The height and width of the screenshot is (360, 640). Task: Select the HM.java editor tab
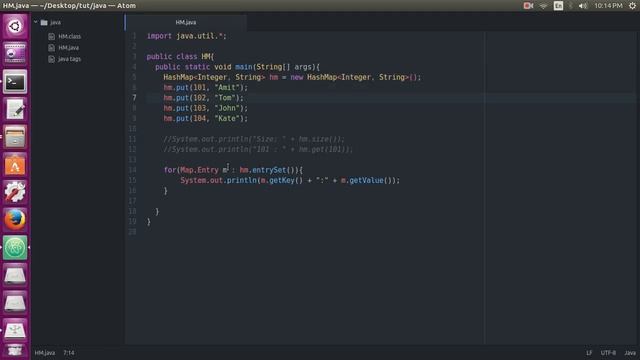186,22
